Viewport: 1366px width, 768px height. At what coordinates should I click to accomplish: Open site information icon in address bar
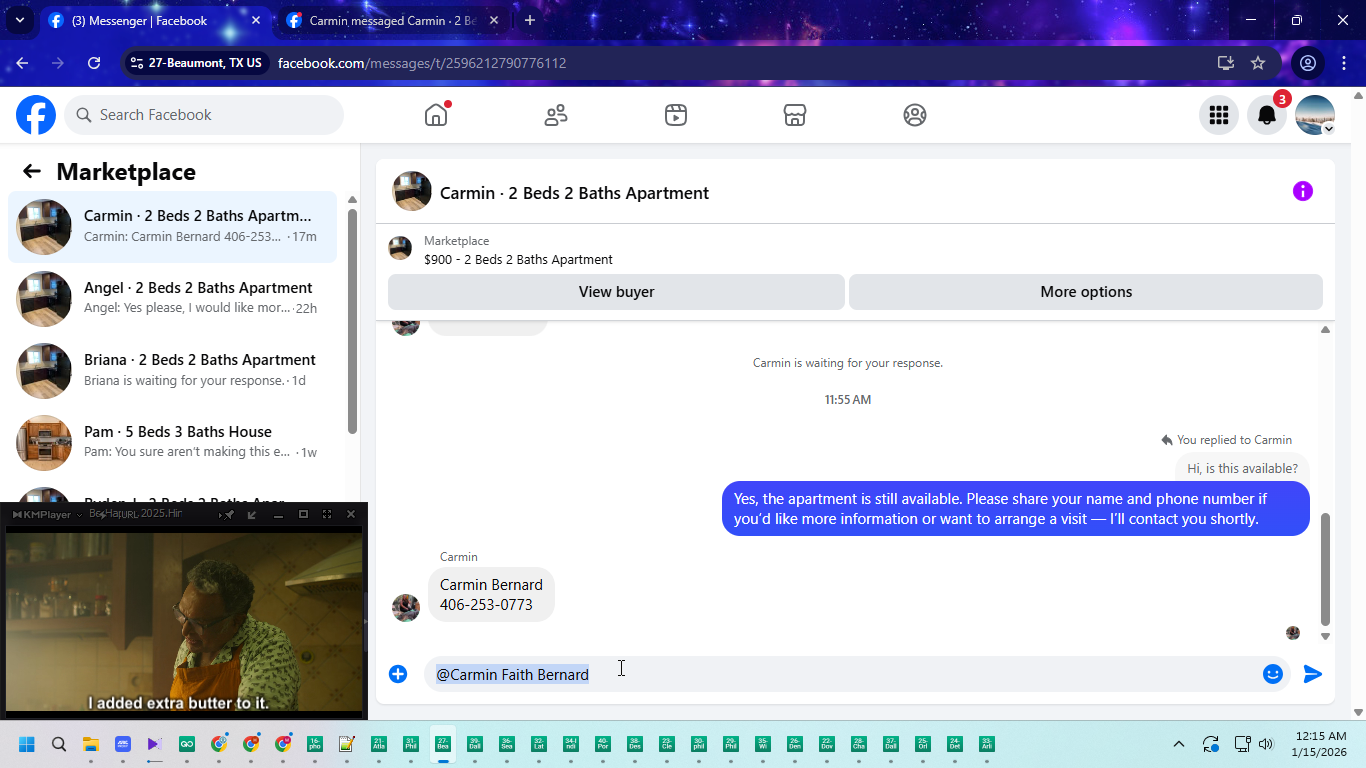[x=137, y=63]
